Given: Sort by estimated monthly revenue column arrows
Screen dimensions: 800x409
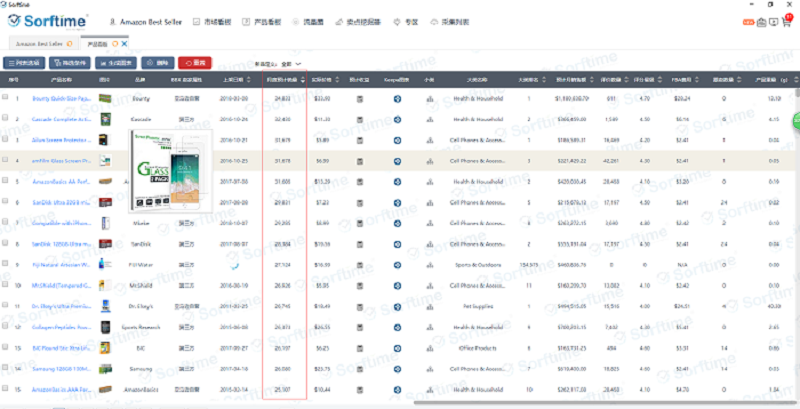Looking at the screenshot, I should tap(591, 80).
